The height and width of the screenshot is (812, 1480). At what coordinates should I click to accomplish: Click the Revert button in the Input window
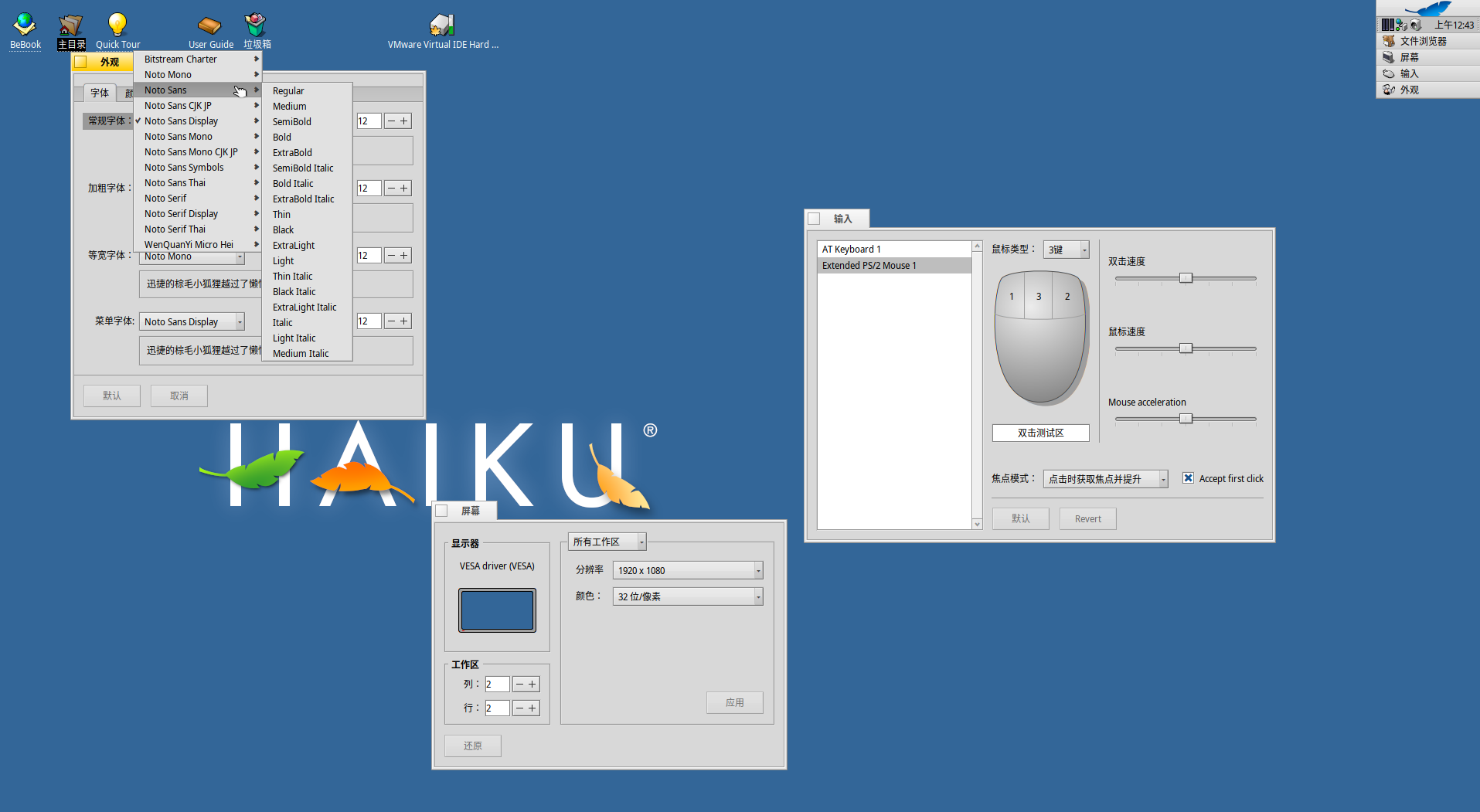click(1087, 518)
